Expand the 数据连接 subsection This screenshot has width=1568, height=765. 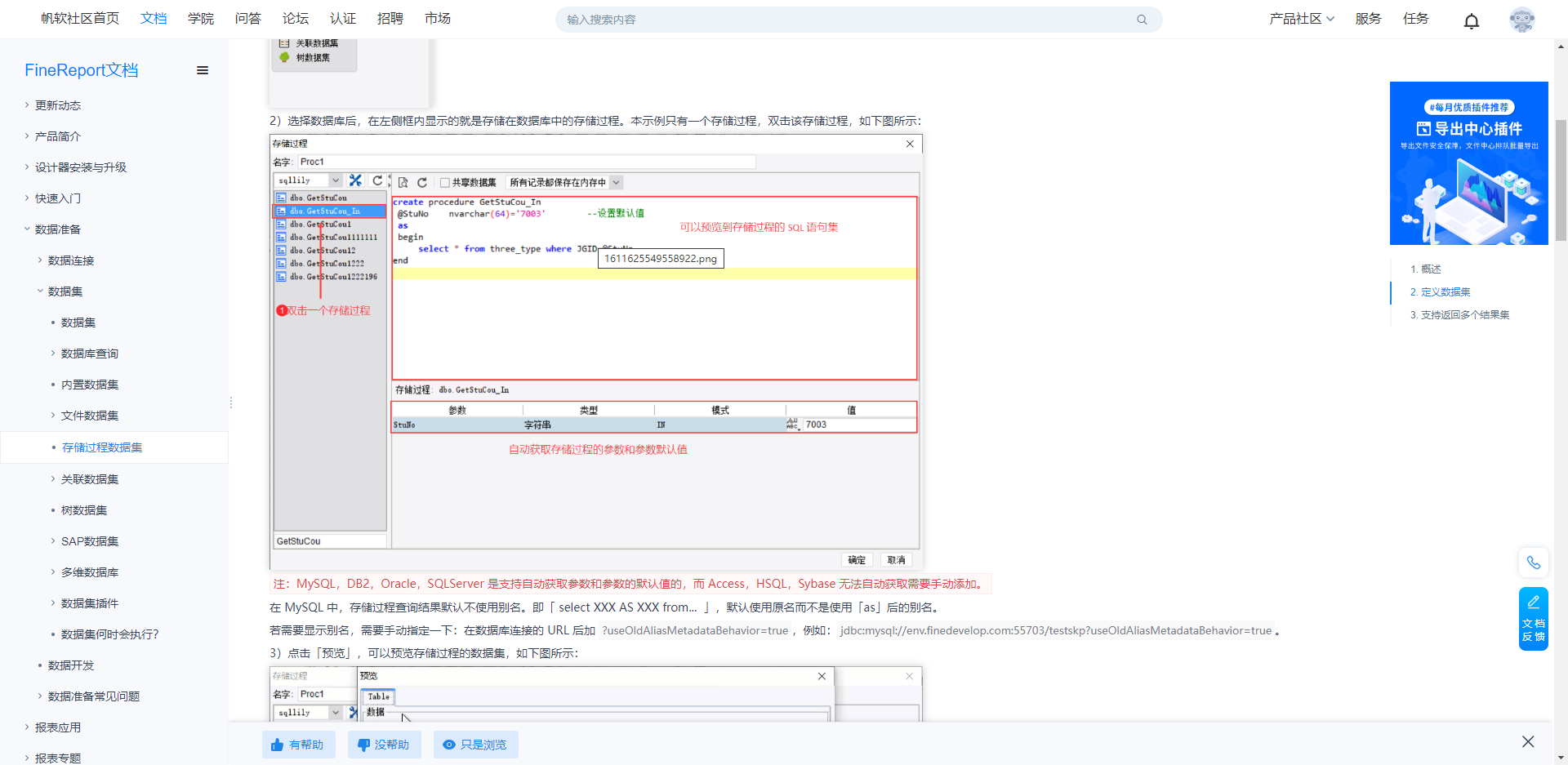[71, 260]
